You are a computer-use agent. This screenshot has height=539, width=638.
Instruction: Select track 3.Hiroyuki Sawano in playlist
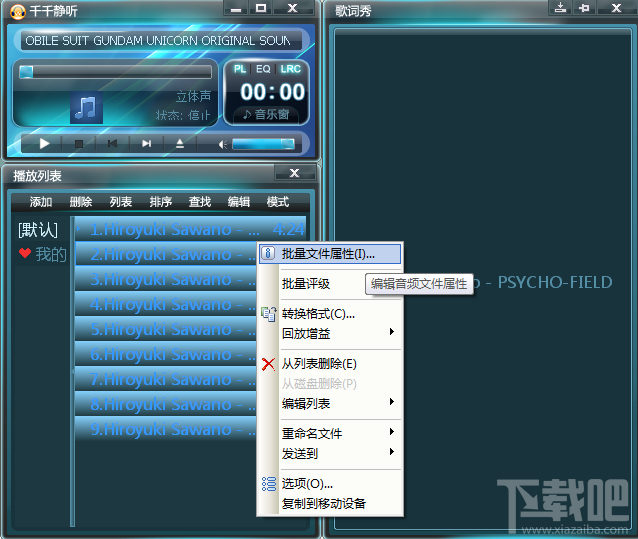click(x=166, y=279)
